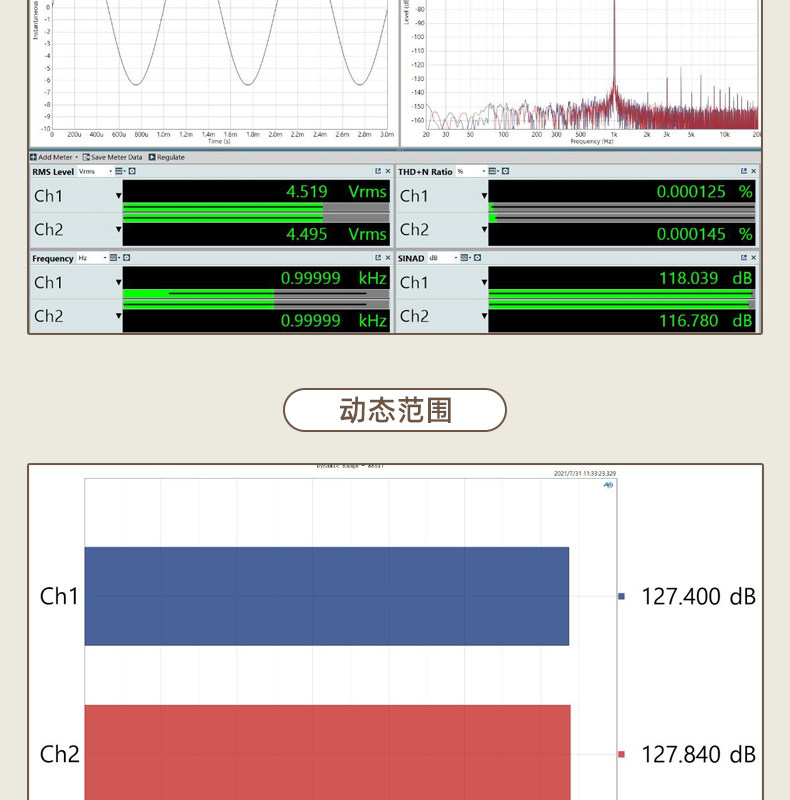This screenshot has height=800, width=790.
Task: Click the RMS Level auto-range square icon
Action: [x=132, y=171]
